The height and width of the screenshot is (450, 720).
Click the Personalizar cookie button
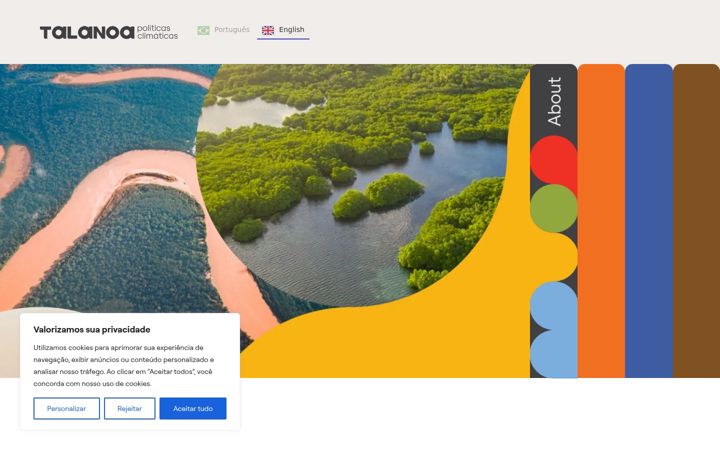point(67,408)
